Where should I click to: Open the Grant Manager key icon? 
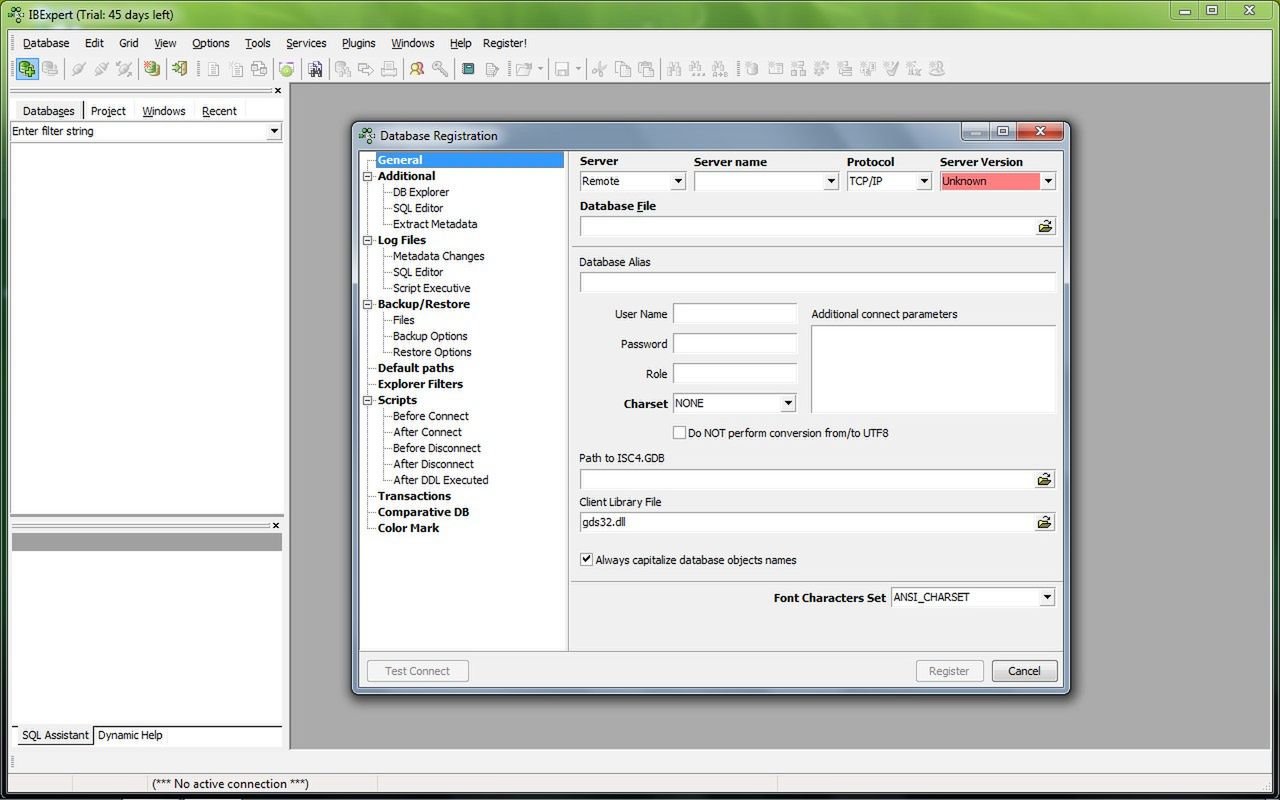[440, 69]
